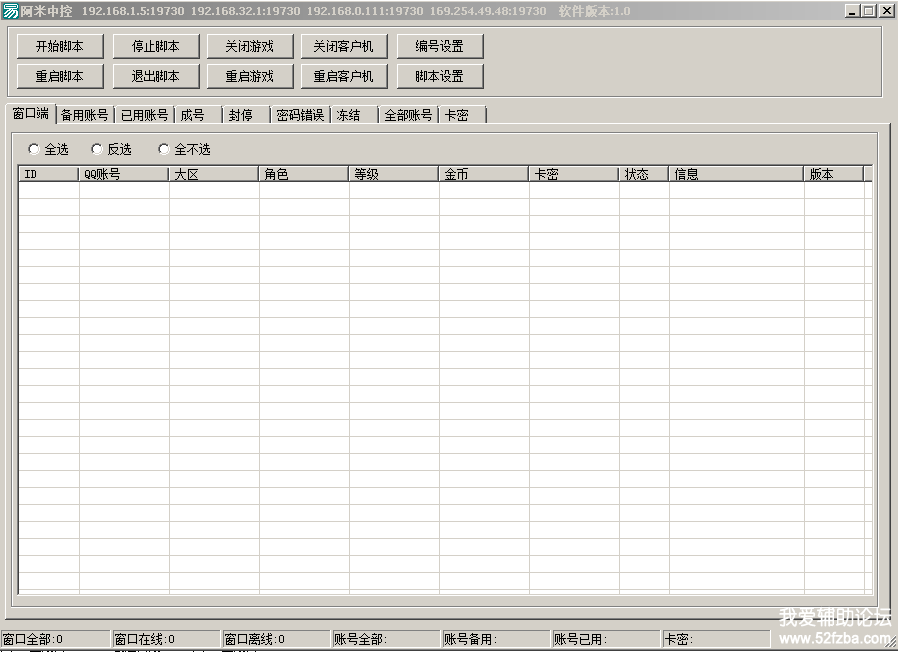Maximize the 阿米中控 window
898x652 pixels.
click(868, 11)
